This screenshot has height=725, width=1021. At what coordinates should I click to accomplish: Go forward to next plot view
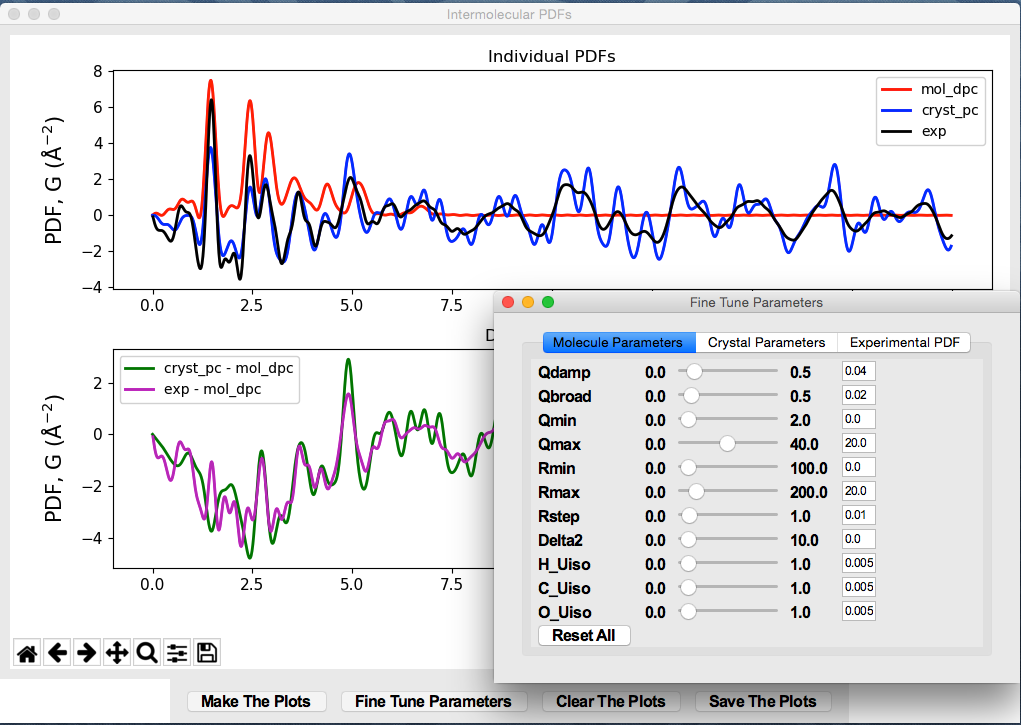(87, 653)
